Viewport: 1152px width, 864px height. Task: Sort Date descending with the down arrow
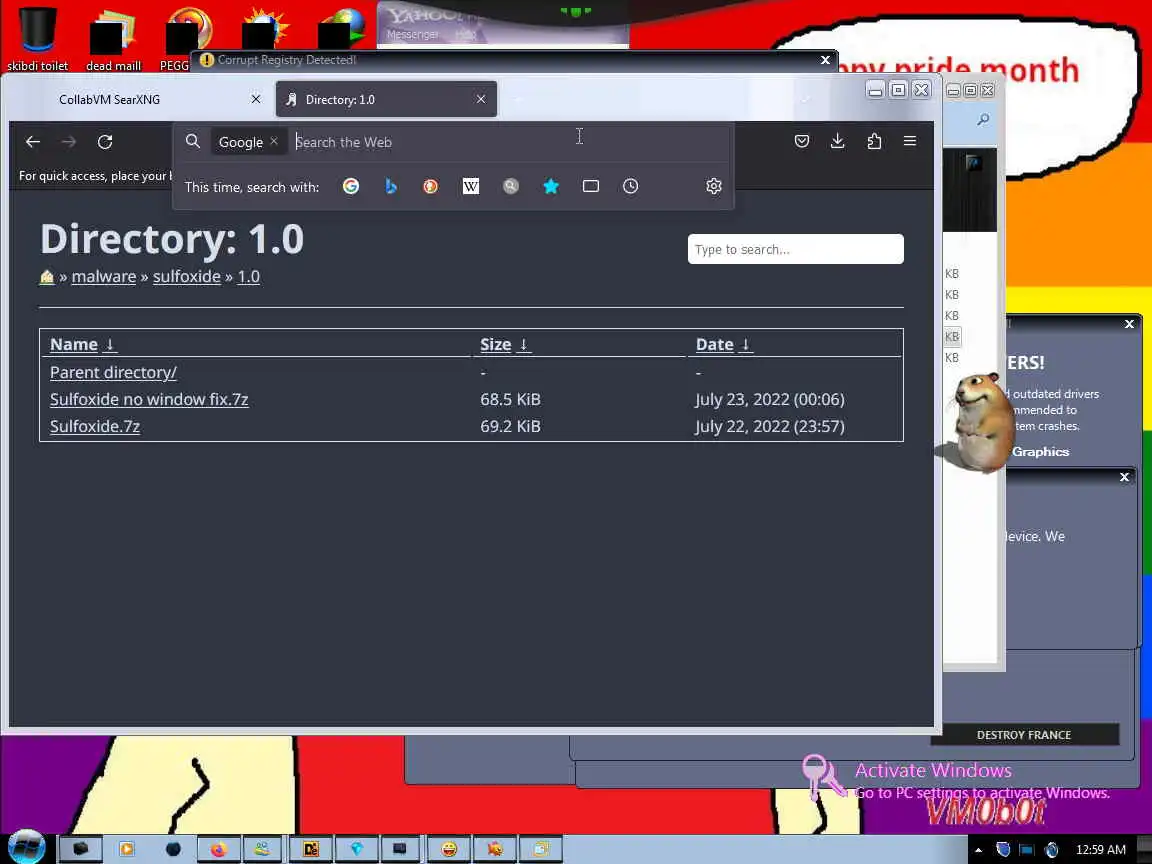pyautogui.click(x=745, y=345)
